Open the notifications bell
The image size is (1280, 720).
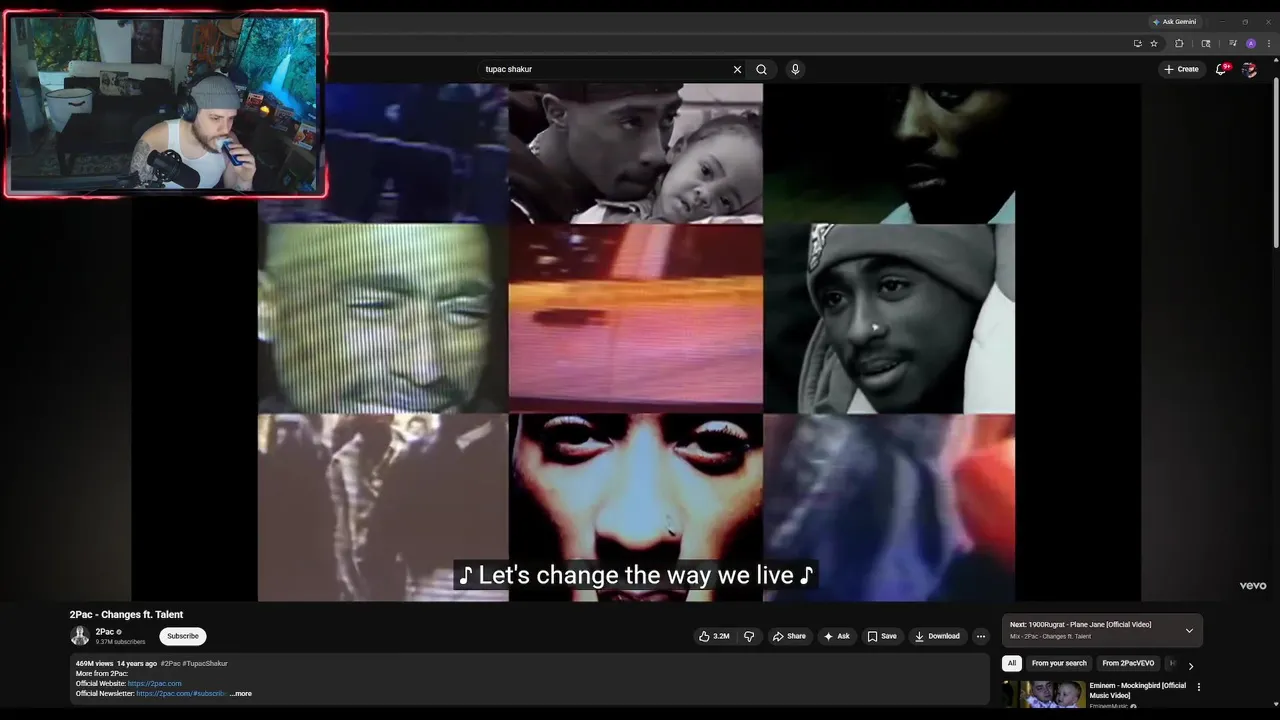pyautogui.click(x=1221, y=69)
